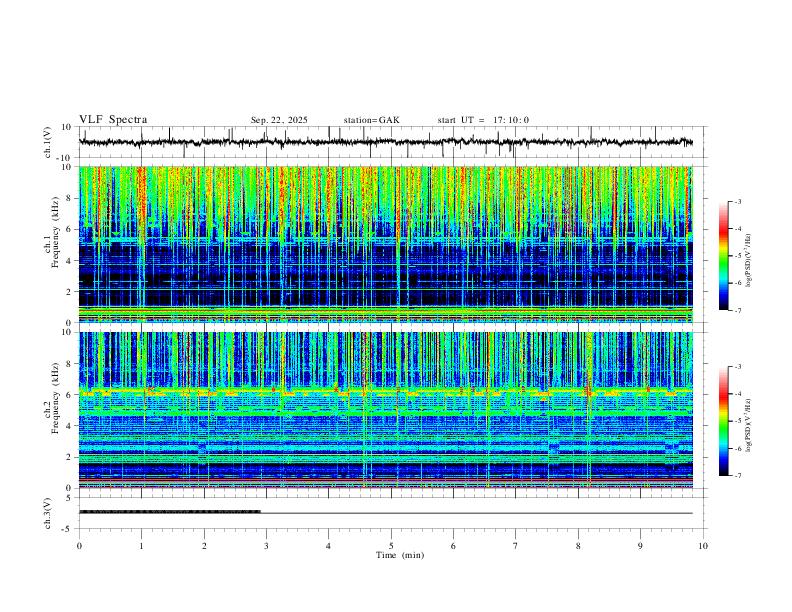
Task: Click the ch.2 spectrogram panel
Action: click(385, 410)
